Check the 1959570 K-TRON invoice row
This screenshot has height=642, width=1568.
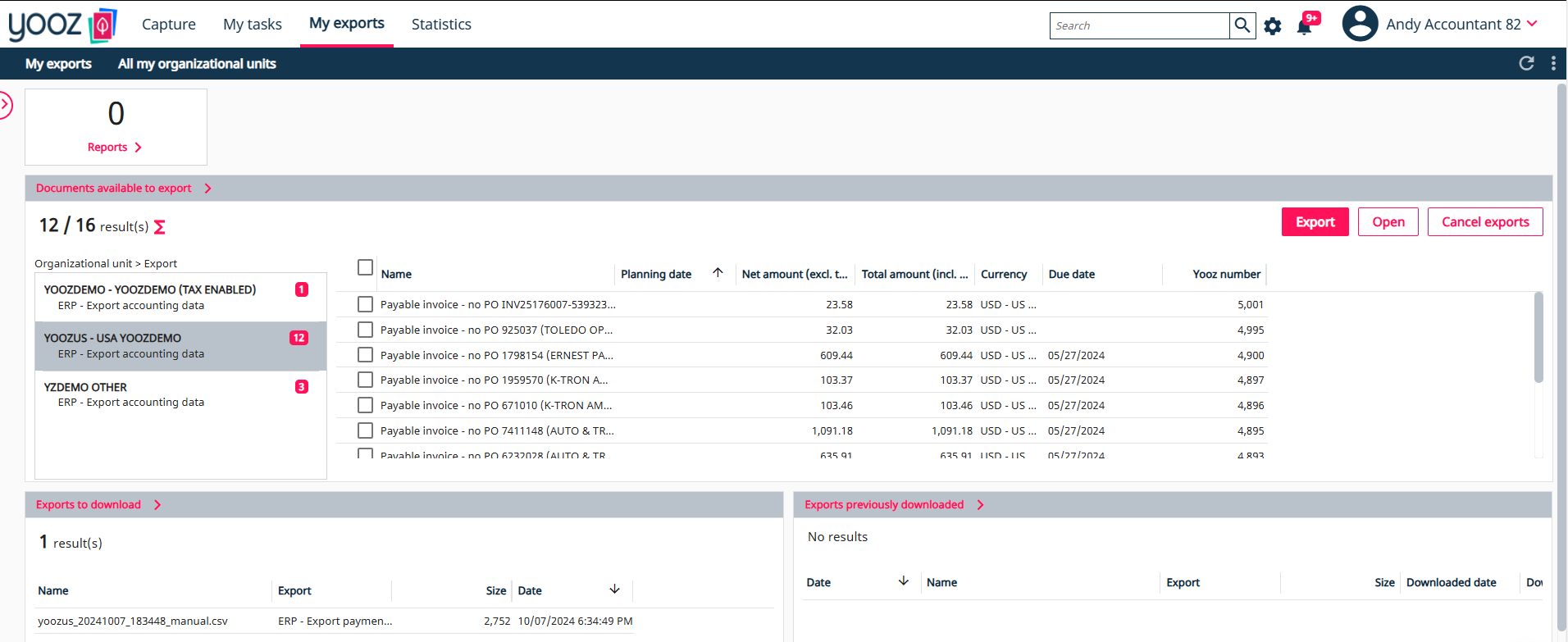366,380
